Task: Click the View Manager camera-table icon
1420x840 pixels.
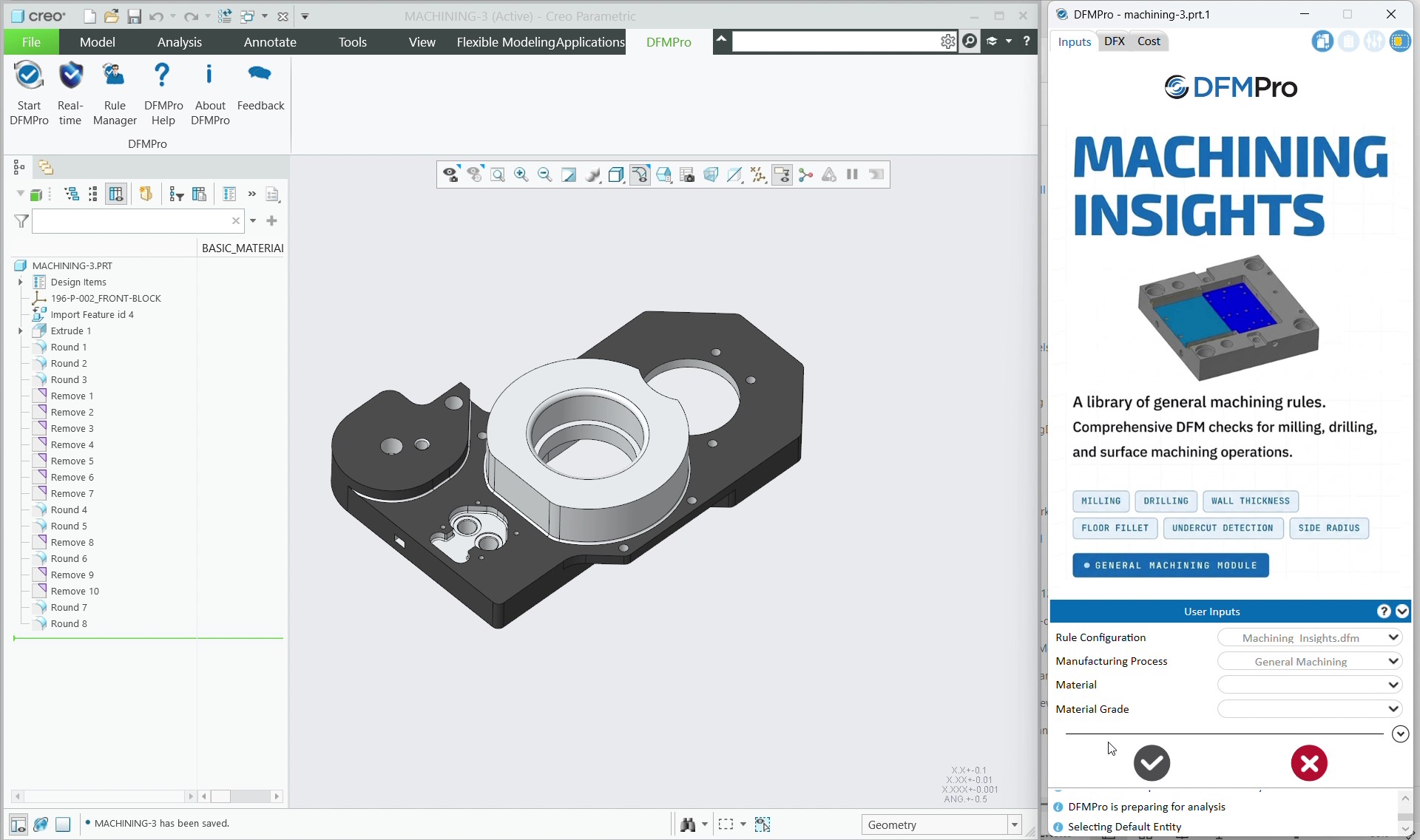Action: (x=687, y=175)
